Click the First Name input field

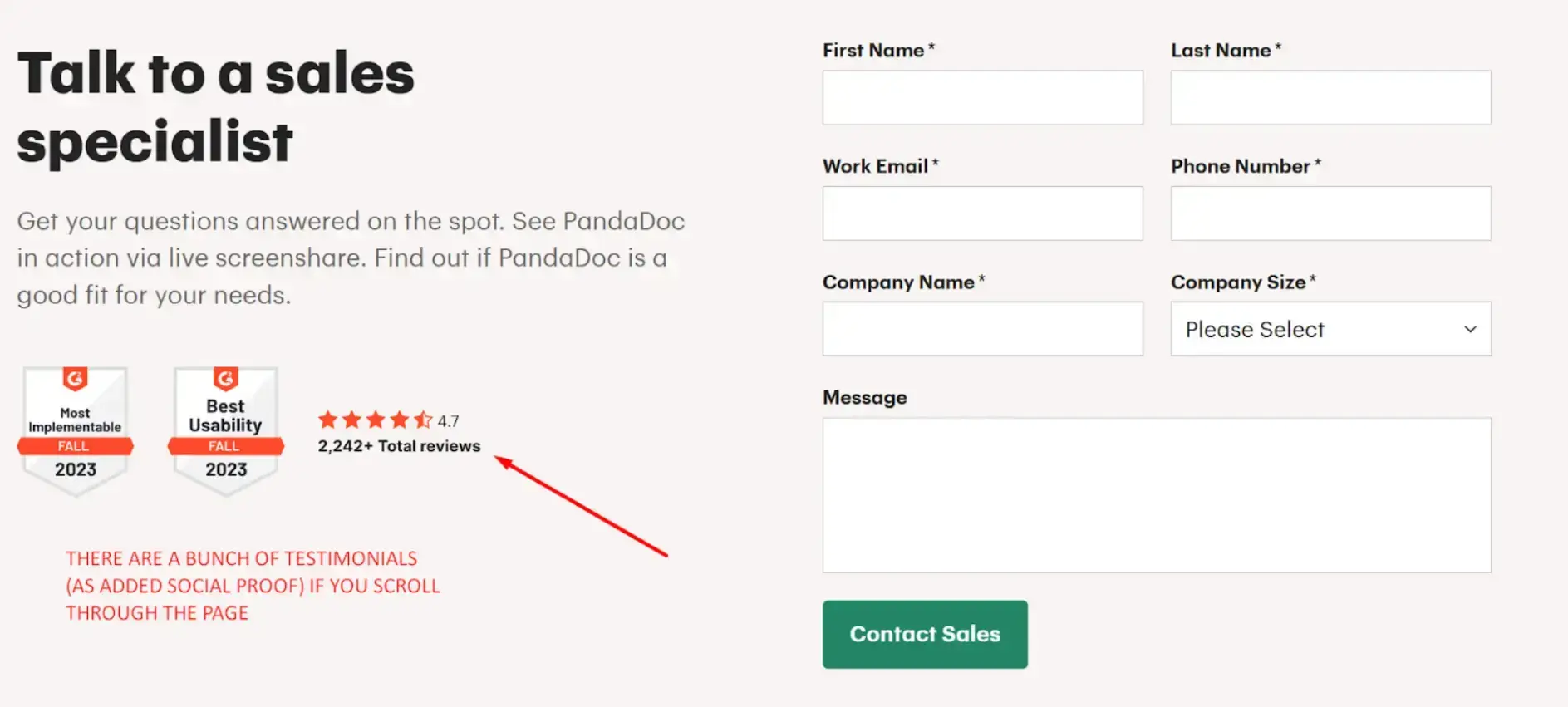point(982,97)
